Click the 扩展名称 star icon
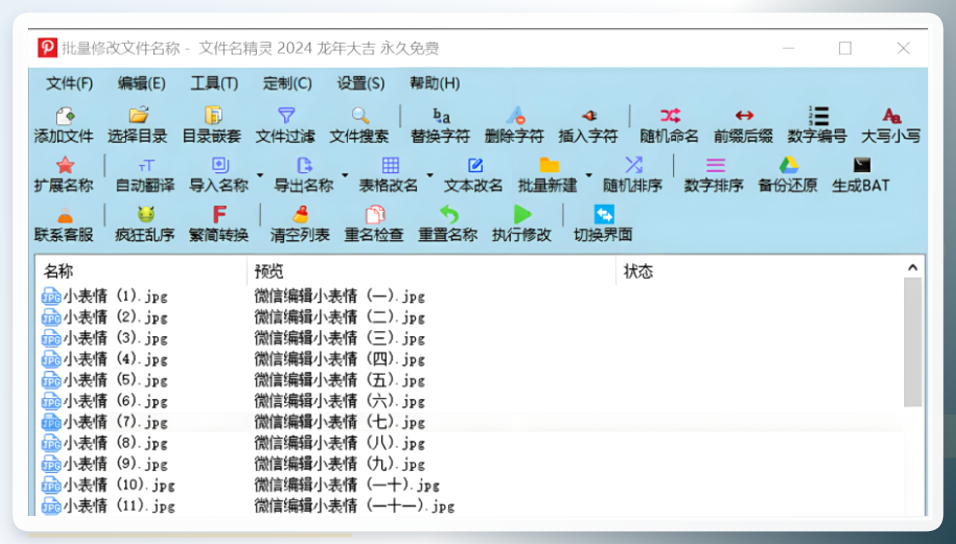956x544 pixels. [65, 165]
